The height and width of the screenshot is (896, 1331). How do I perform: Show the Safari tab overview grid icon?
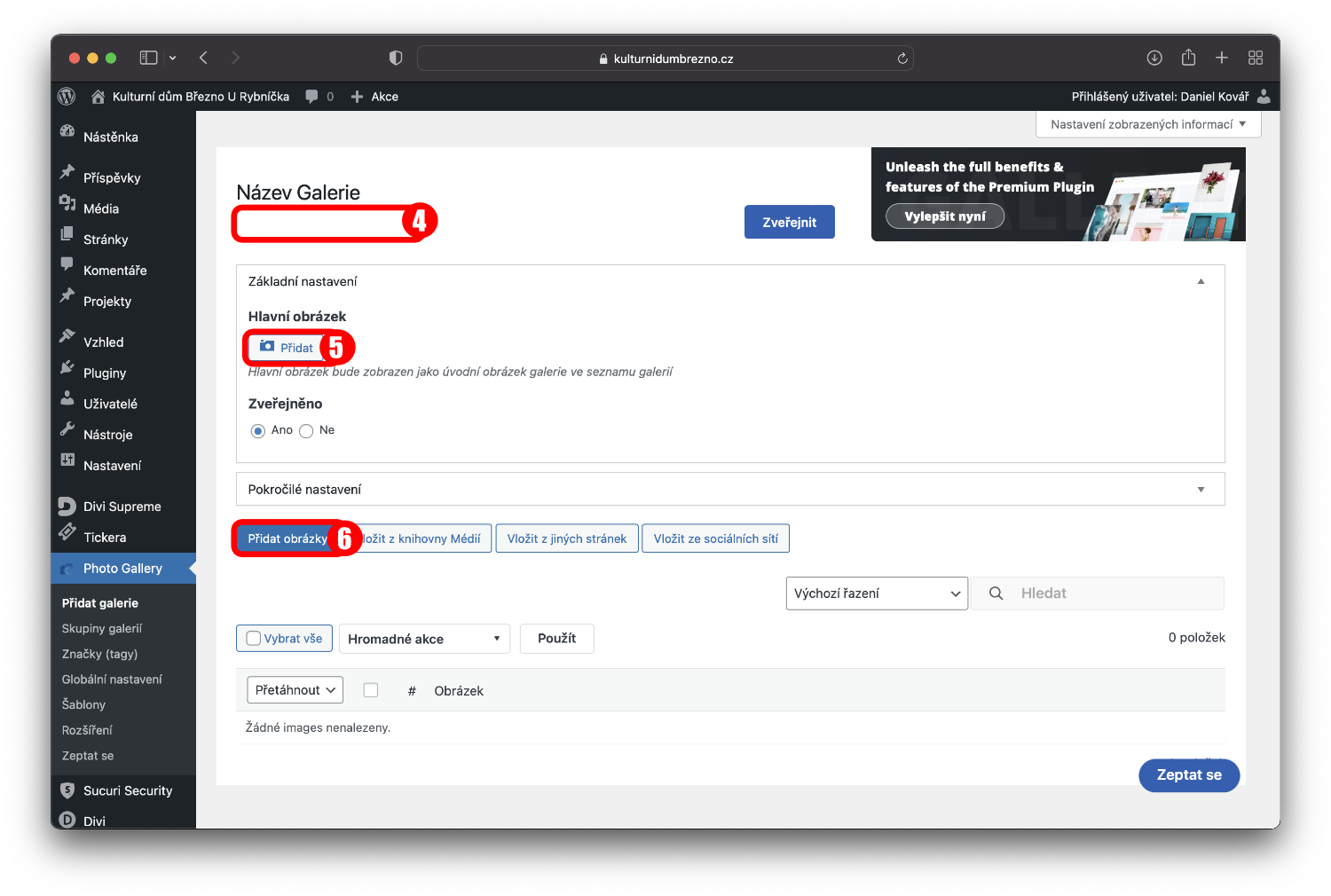(x=1256, y=58)
